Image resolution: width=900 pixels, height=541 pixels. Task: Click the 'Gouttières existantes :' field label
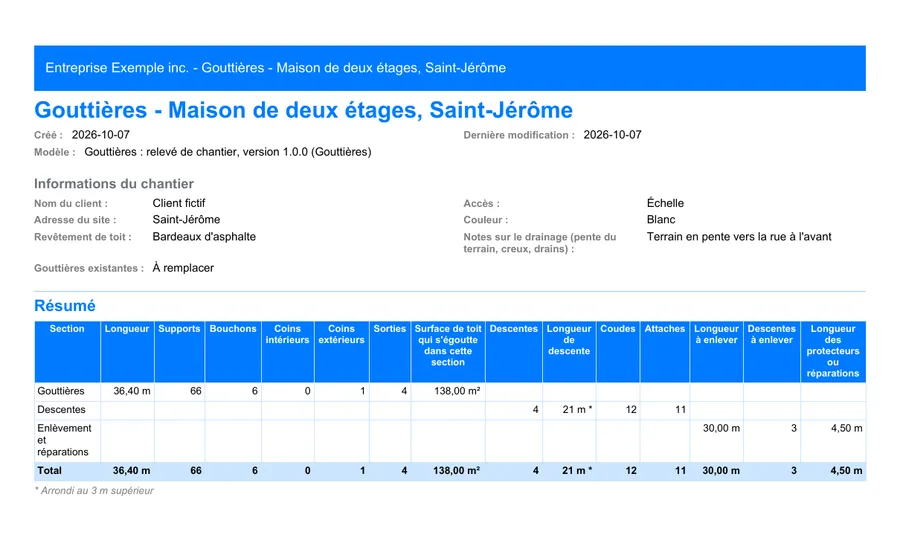[89, 268]
